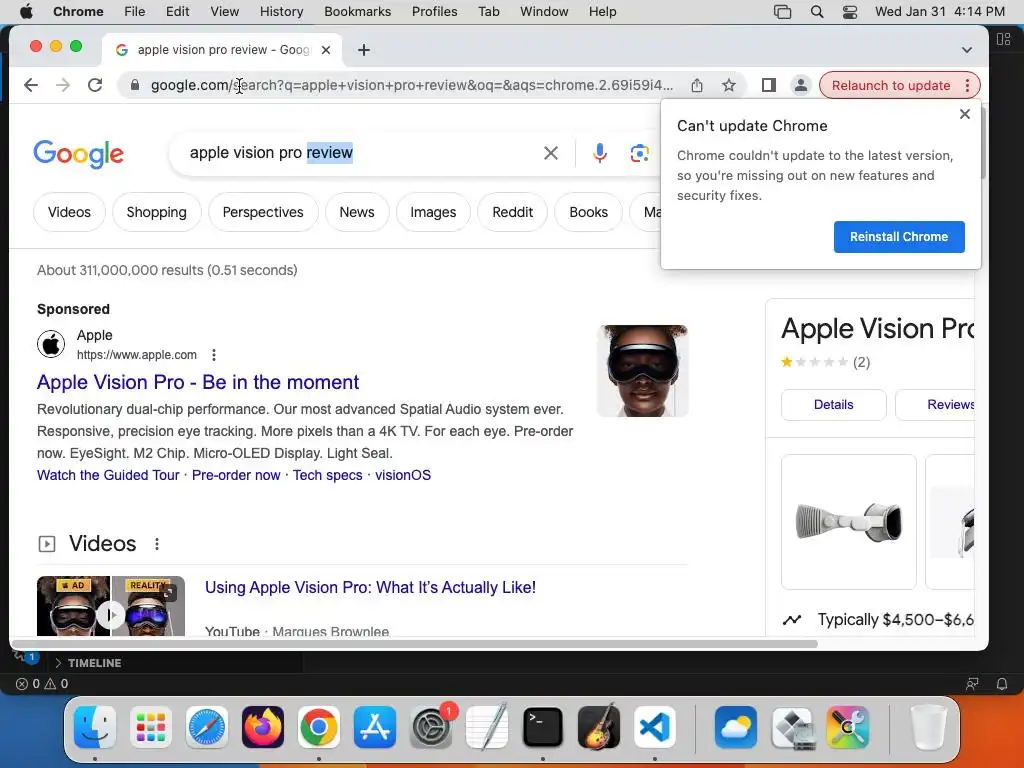Open Terminal from the dock
This screenshot has width=1024, height=768.
coord(543,727)
